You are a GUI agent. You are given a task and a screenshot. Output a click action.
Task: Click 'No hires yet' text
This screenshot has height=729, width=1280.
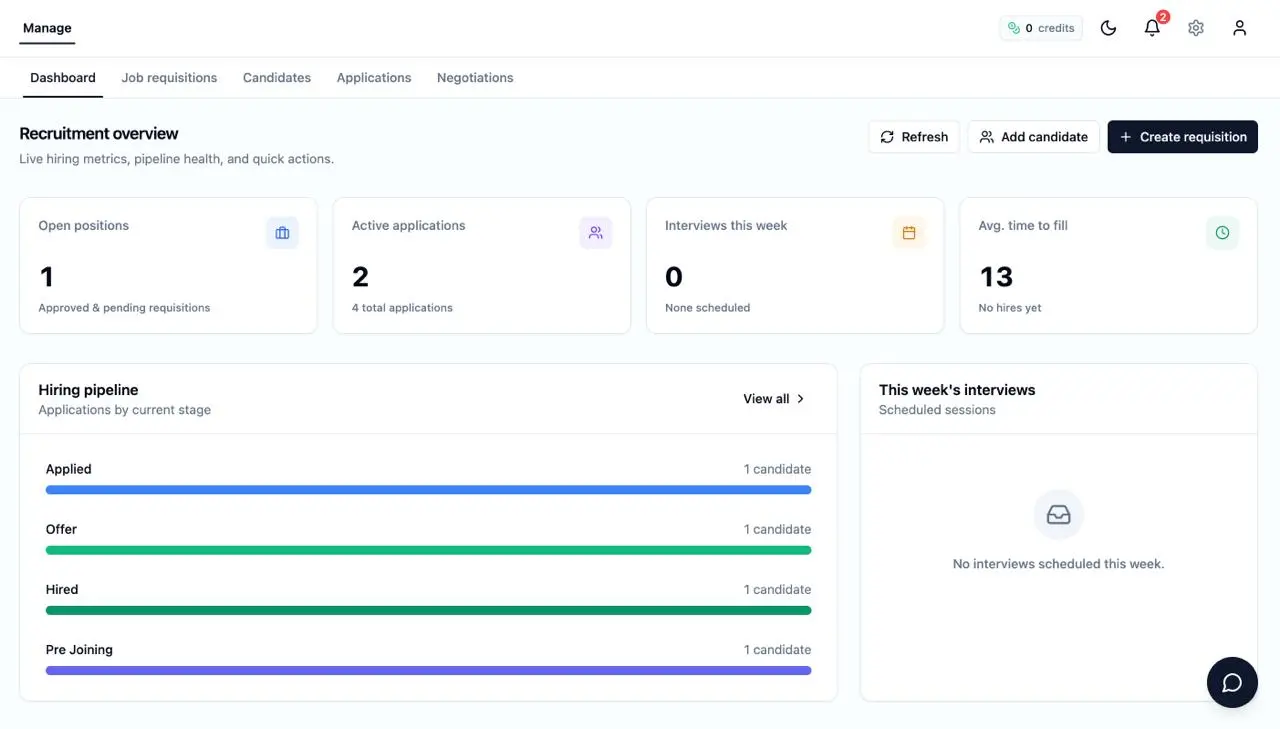(x=1010, y=308)
